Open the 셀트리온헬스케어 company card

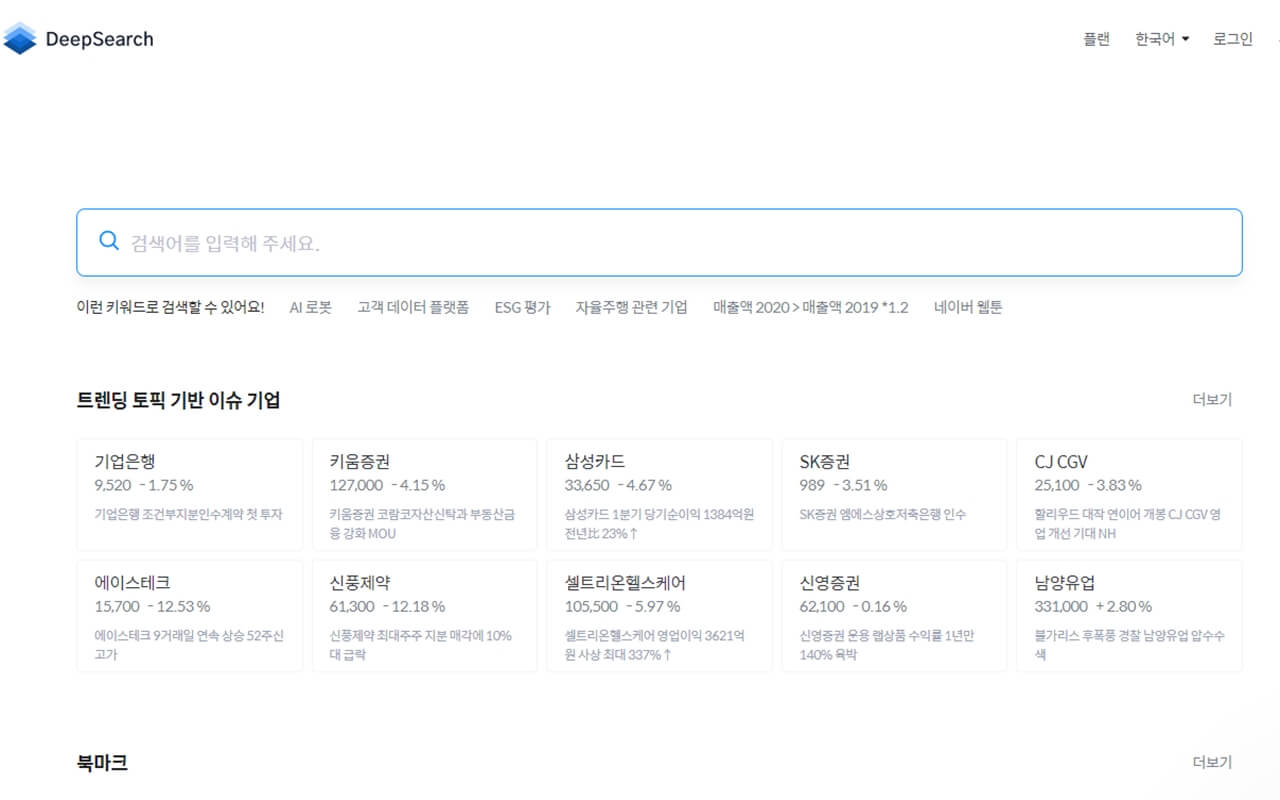tap(660, 615)
